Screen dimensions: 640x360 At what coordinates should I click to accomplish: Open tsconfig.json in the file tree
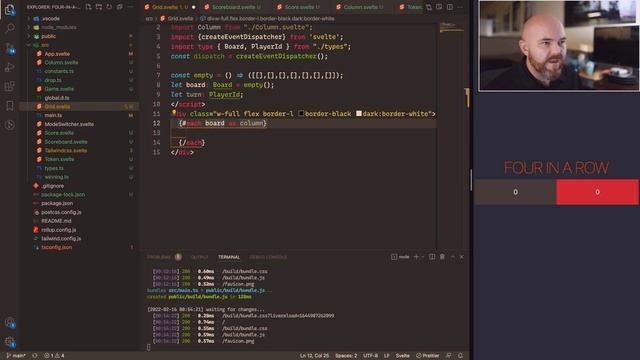tap(56, 247)
